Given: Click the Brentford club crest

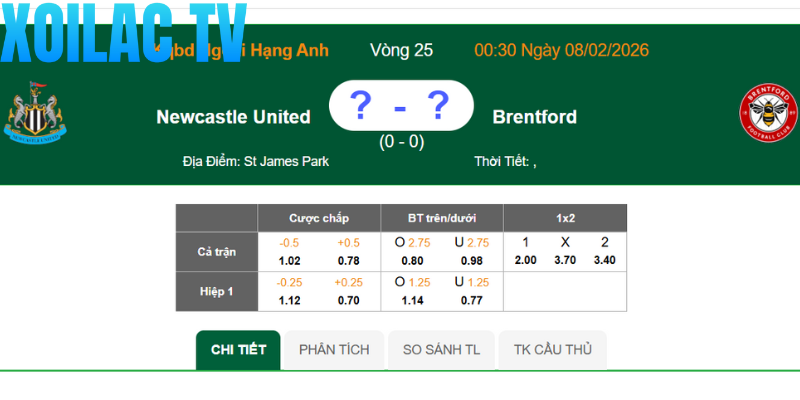Looking at the screenshot, I should click(768, 116).
